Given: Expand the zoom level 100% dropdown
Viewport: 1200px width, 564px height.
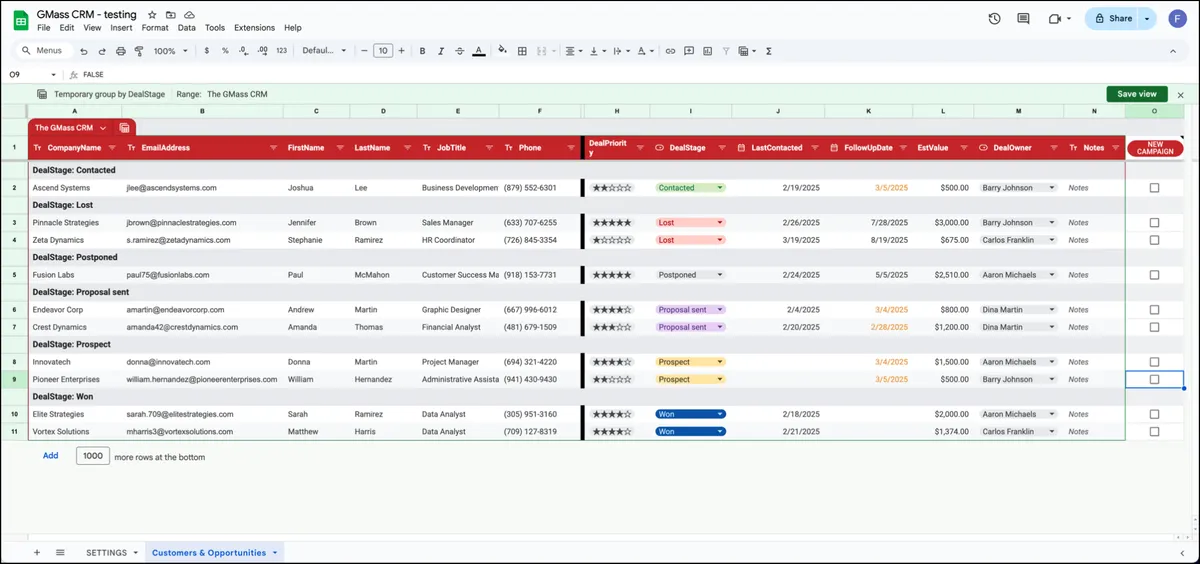Looking at the screenshot, I should tap(170, 51).
